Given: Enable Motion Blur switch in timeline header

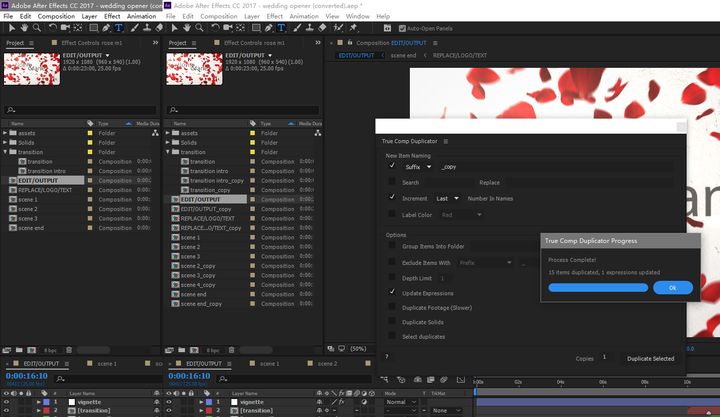Looking at the screenshot, I should click(x=444, y=379).
